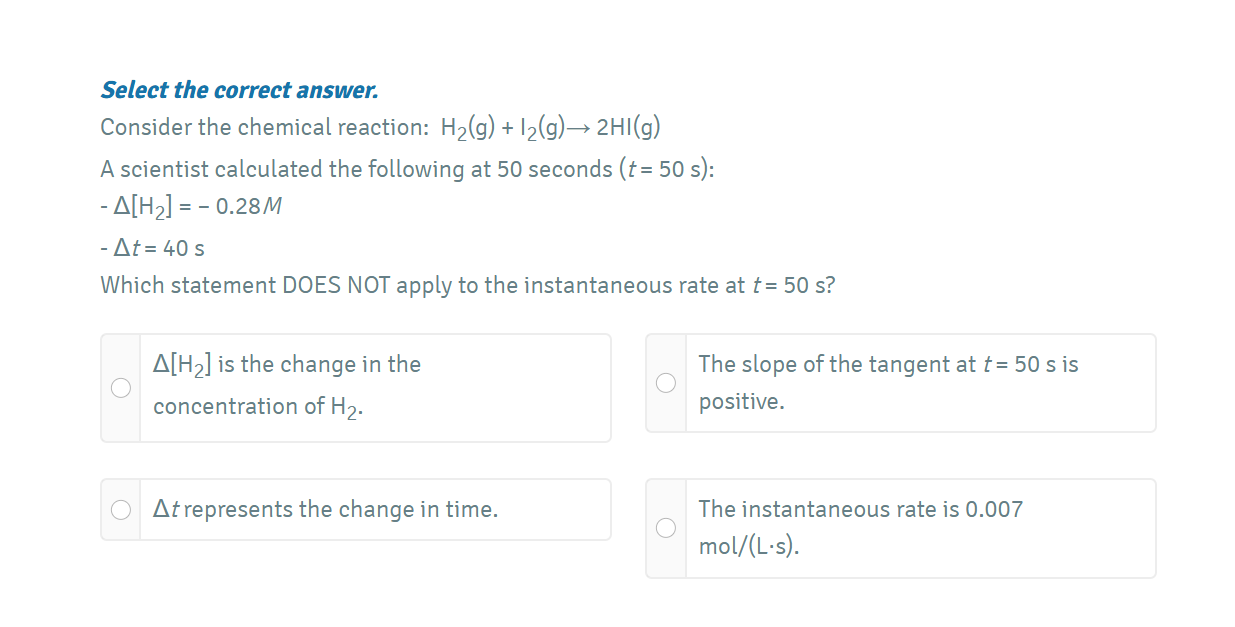Screen dimensions: 1235x627
Task: Click answer text 'The instantaneous rate is 0.007'
Action: point(861,509)
